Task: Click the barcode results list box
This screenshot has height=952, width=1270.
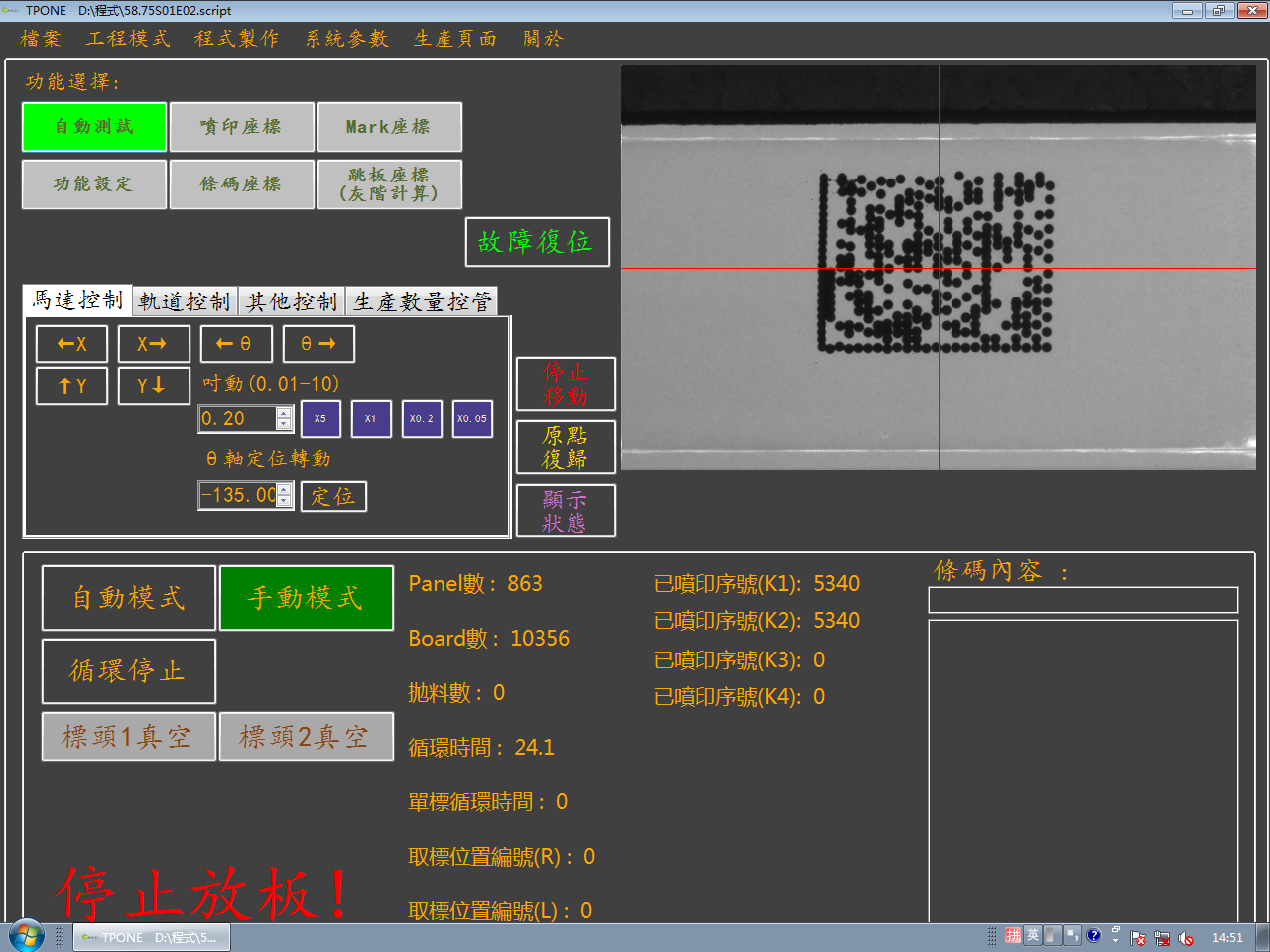Action: click(x=1083, y=772)
